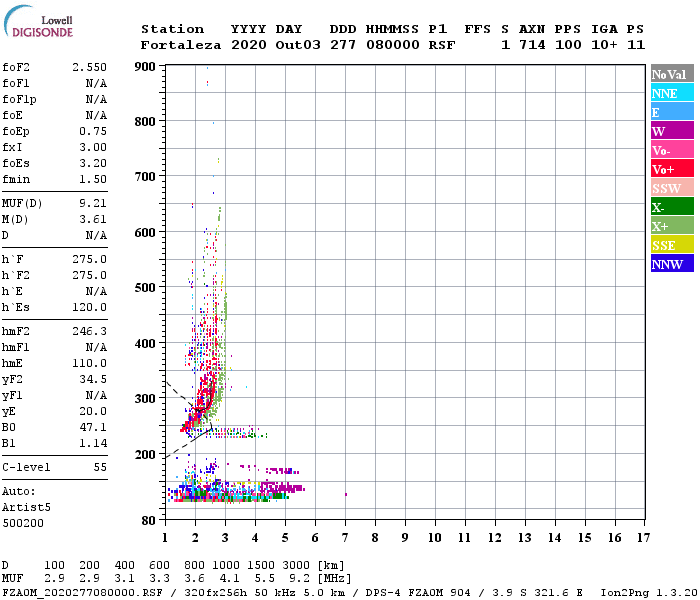The image size is (700, 600).
Task: Select the NoVal legend swatch
Action: coord(672,74)
